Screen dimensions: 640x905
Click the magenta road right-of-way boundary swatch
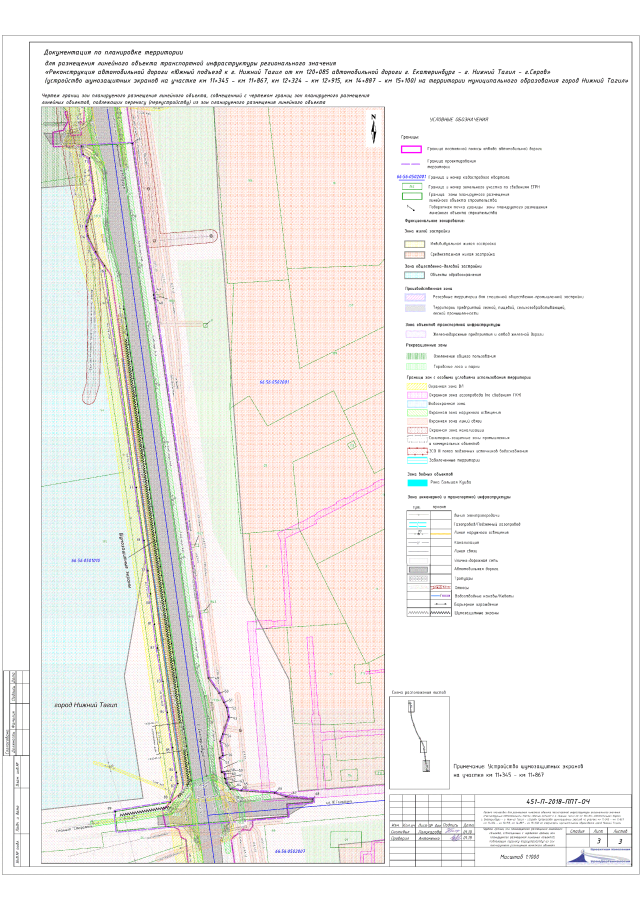tap(411, 149)
